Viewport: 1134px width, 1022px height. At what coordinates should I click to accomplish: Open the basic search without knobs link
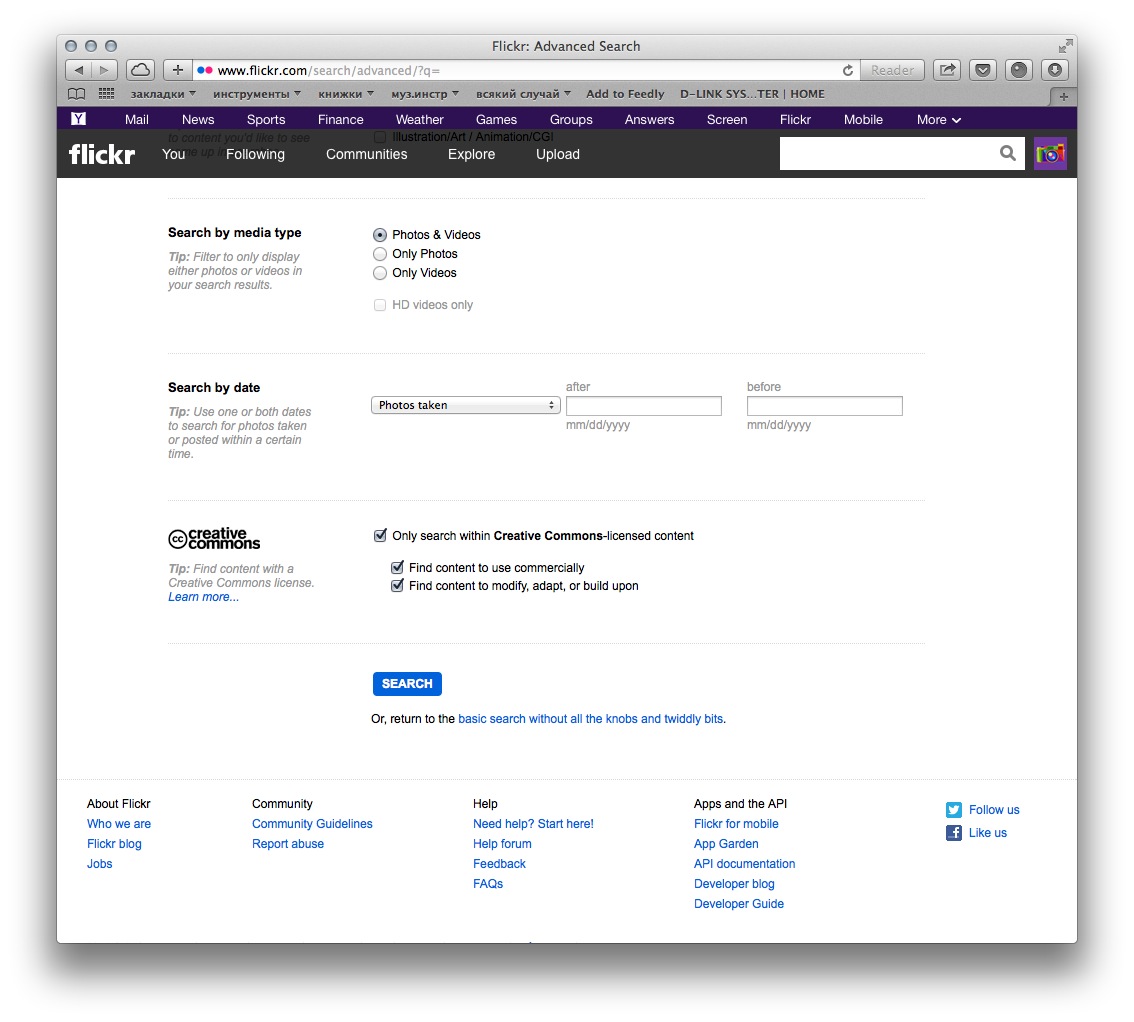tap(591, 719)
